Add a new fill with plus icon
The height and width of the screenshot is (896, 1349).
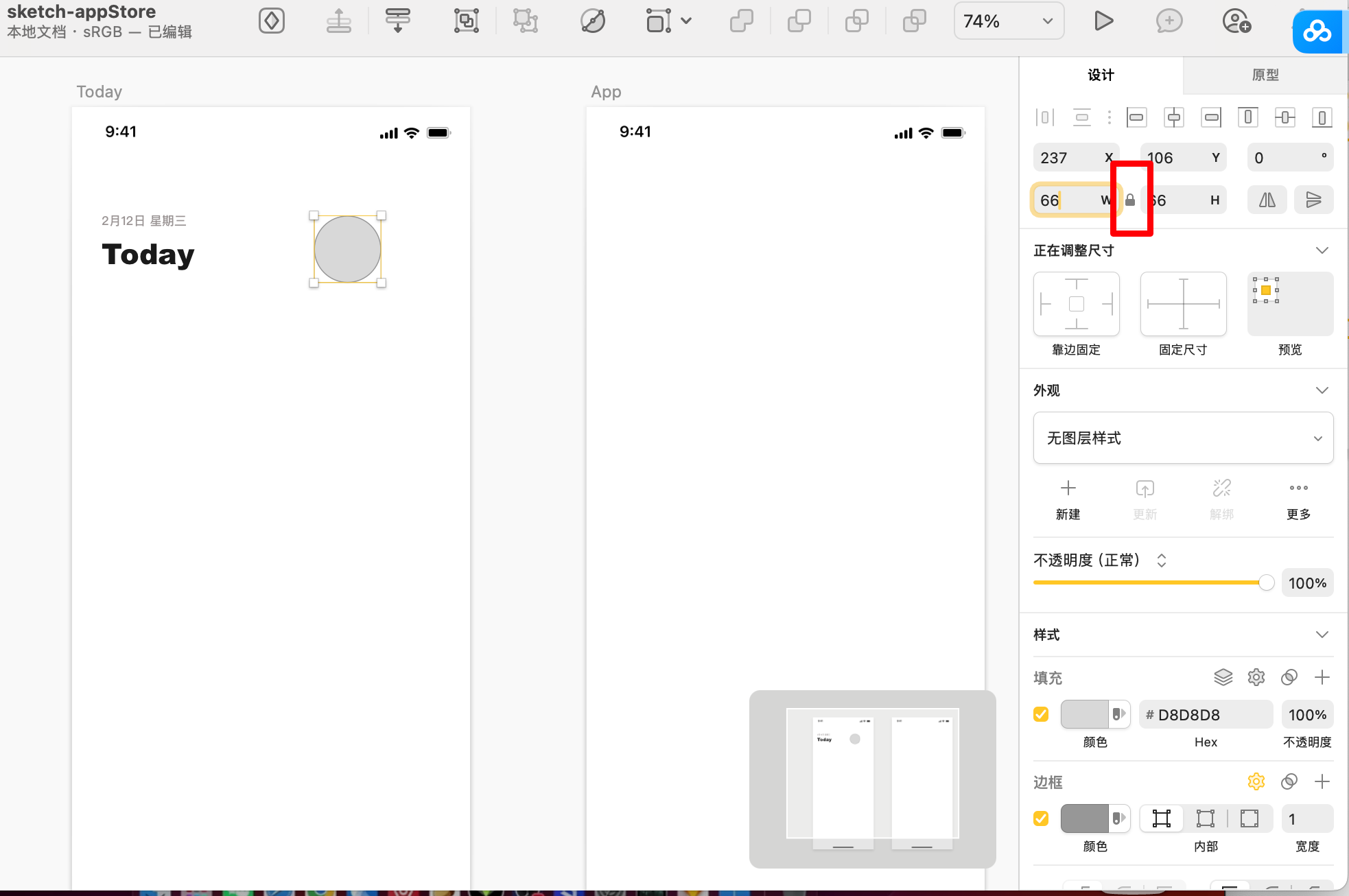coord(1322,677)
